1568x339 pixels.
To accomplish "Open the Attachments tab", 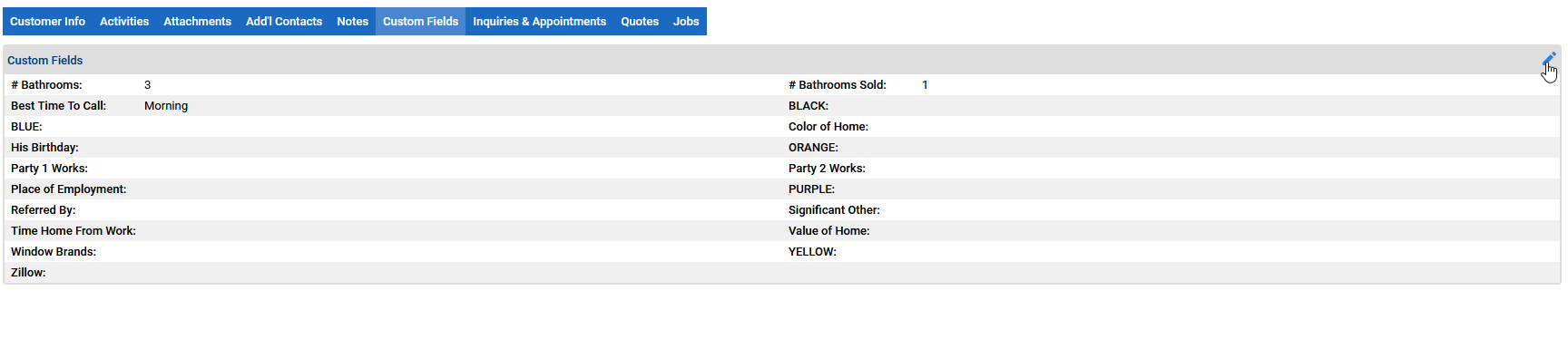I will click(x=197, y=22).
